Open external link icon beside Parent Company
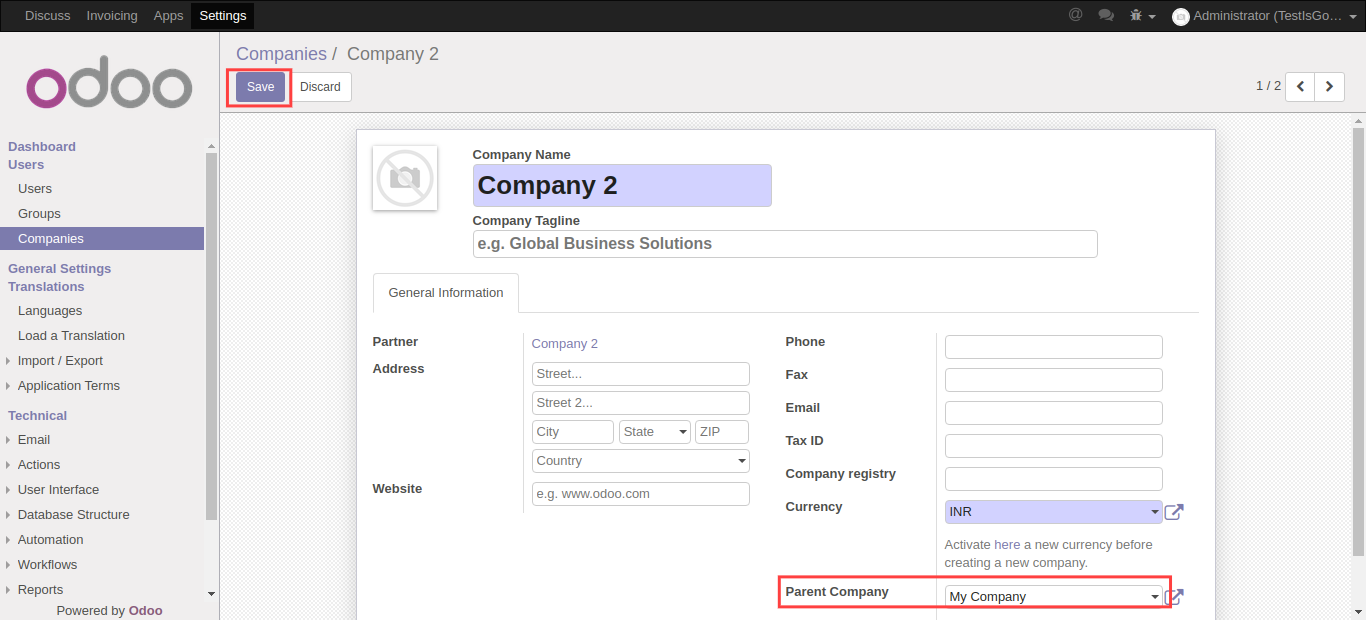Viewport: 1366px width, 620px height. click(1174, 597)
